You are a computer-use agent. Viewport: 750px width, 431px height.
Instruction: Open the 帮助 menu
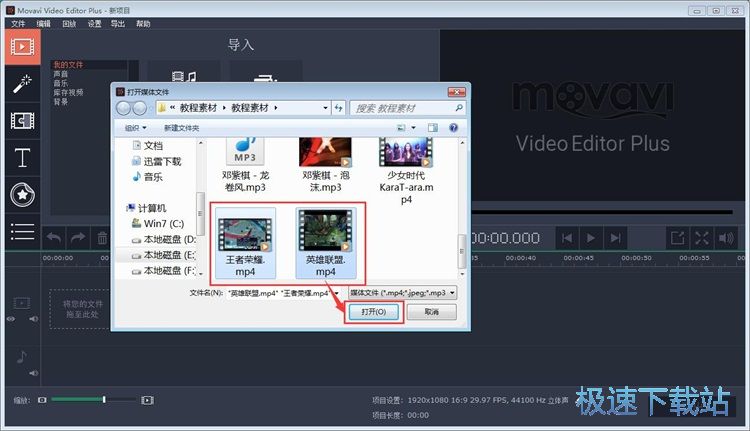click(x=143, y=23)
